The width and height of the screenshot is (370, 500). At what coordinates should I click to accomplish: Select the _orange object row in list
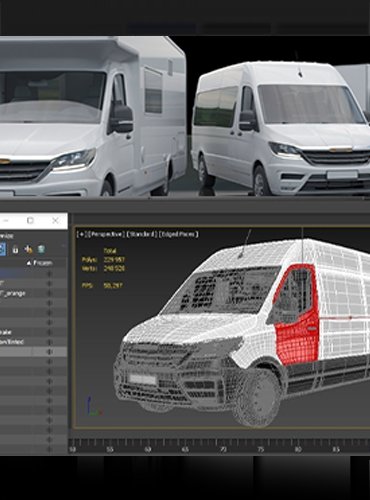[x=33, y=293]
